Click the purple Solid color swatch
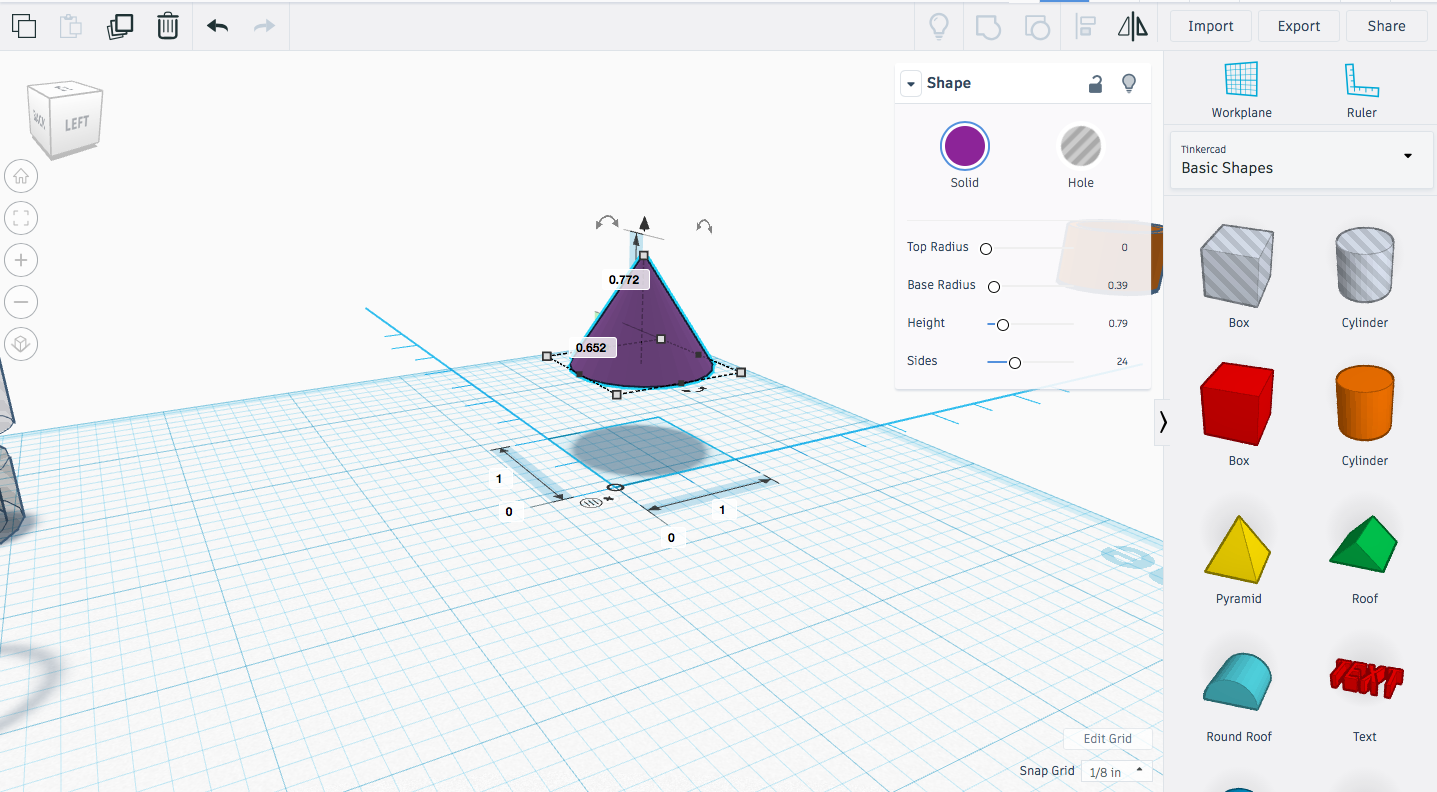This screenshot has width=1437, height=792. tap(965, 146)
